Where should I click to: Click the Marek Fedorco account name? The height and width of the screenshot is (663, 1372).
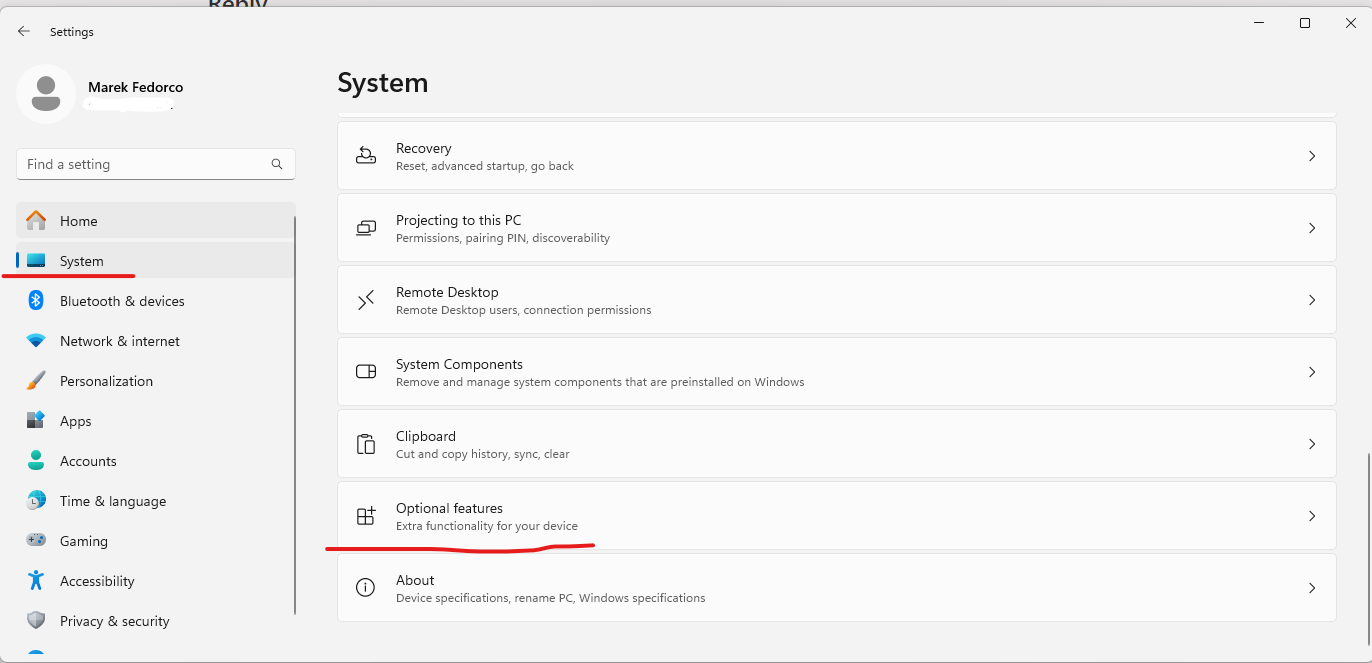[136, 87]
